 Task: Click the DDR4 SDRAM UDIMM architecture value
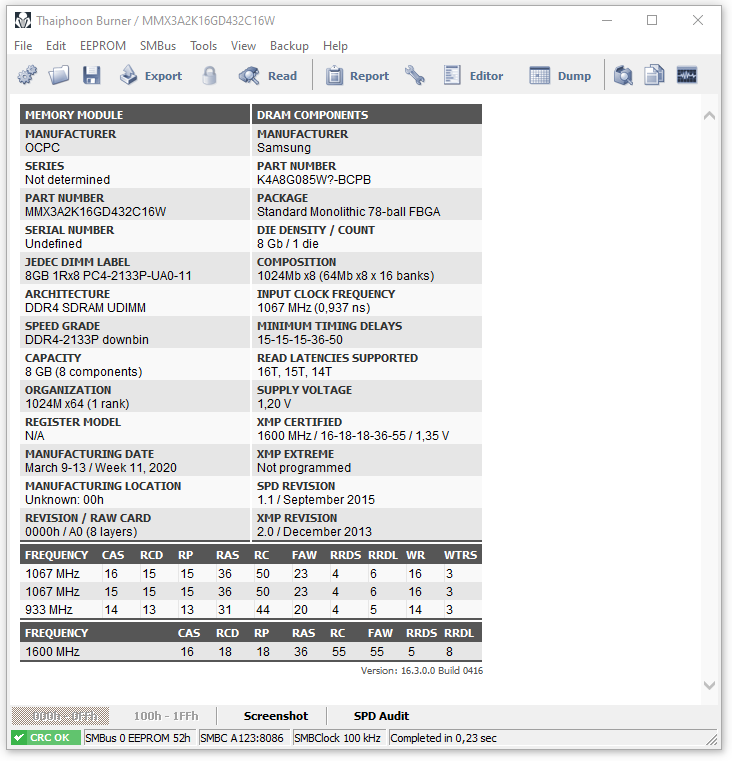[x=85, y=308]
